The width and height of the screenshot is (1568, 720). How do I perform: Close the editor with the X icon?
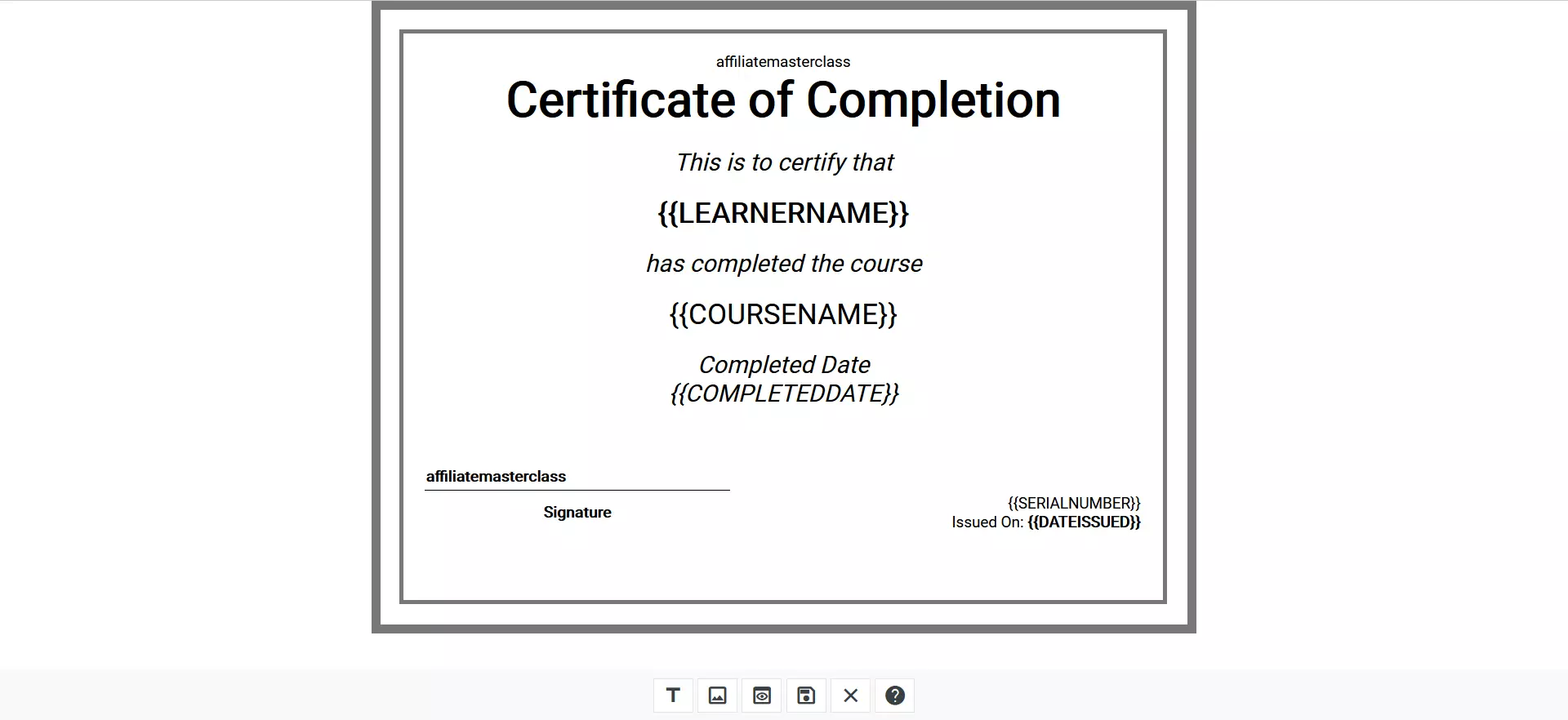click(850, 696)
